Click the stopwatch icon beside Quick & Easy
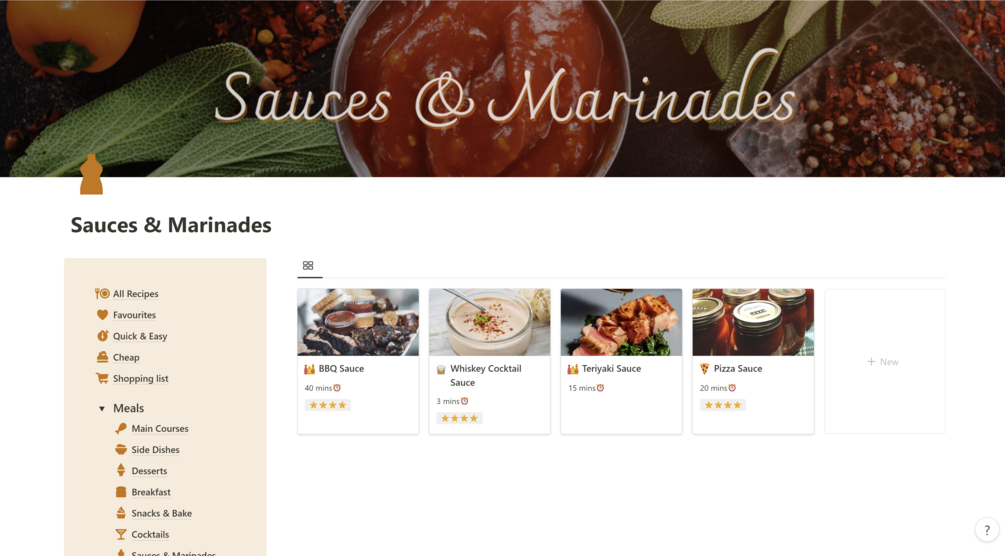 coord(102,336)
